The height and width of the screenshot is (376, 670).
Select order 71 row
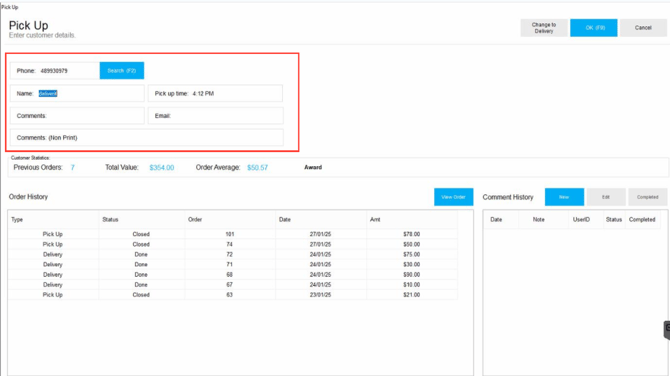233,264
